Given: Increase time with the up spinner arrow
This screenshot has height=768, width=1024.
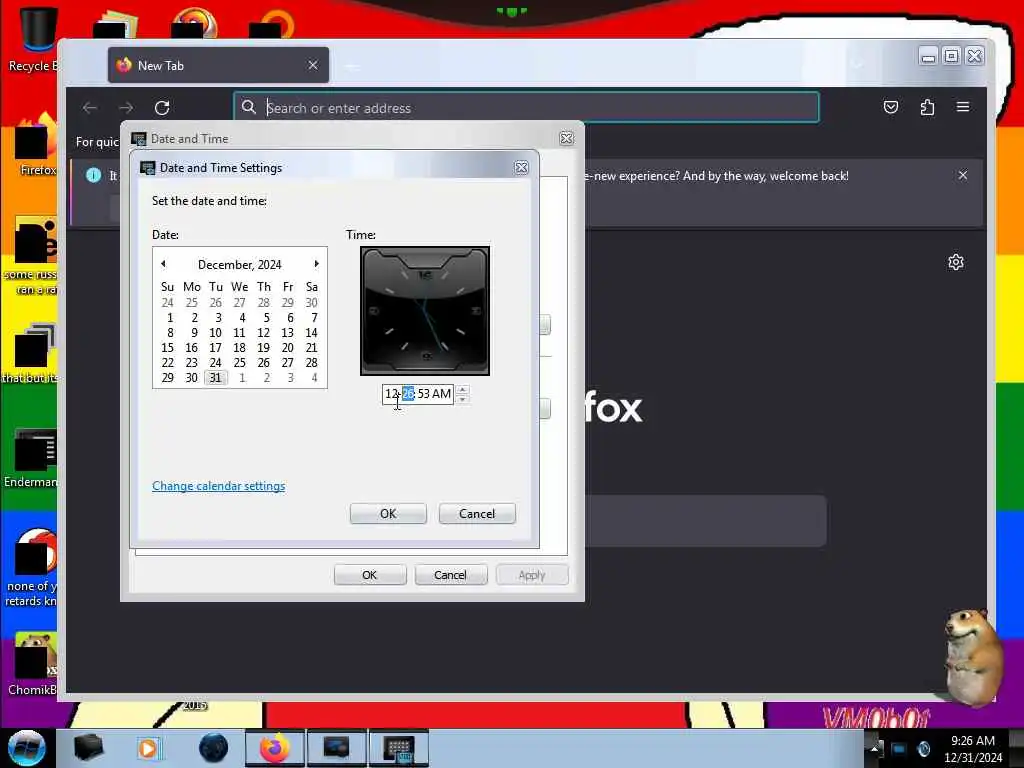Looking at the screenshot, I should coord(462,390).
